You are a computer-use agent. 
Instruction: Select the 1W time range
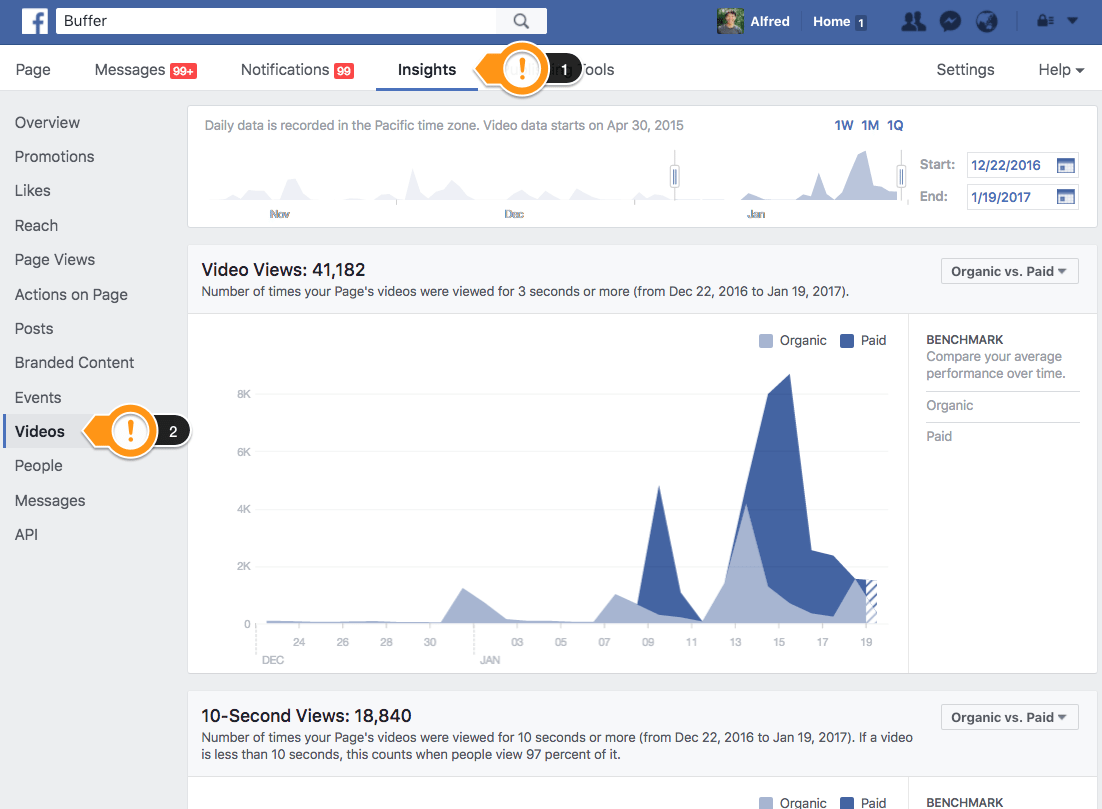click(843, 125)
